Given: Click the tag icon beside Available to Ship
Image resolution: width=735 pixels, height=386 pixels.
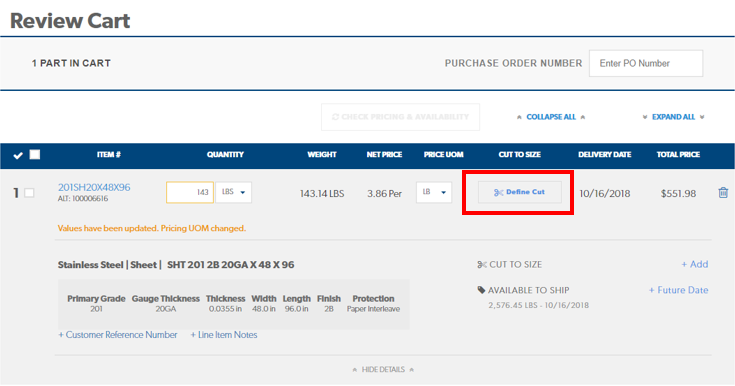Looking at the screenshot, I should point(481,290).
